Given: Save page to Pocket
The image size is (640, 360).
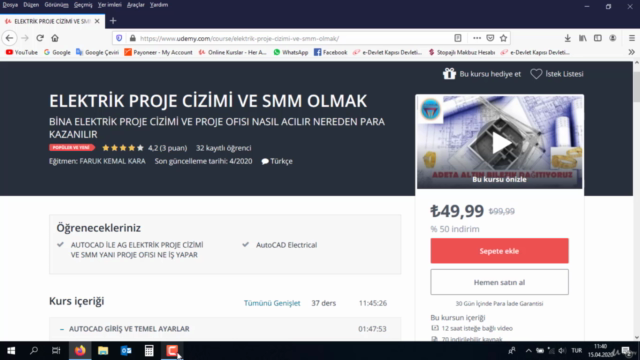Looking at the screenshot, I should [x=490, y=38].
